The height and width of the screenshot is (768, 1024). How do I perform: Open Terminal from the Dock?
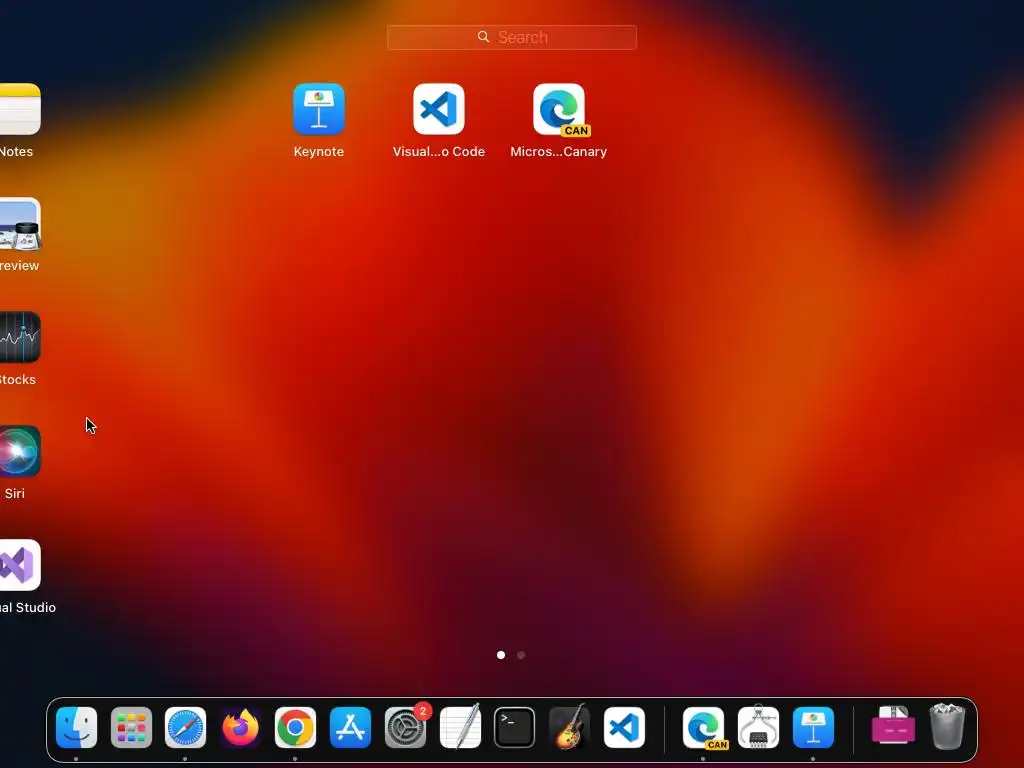[515, 728]
